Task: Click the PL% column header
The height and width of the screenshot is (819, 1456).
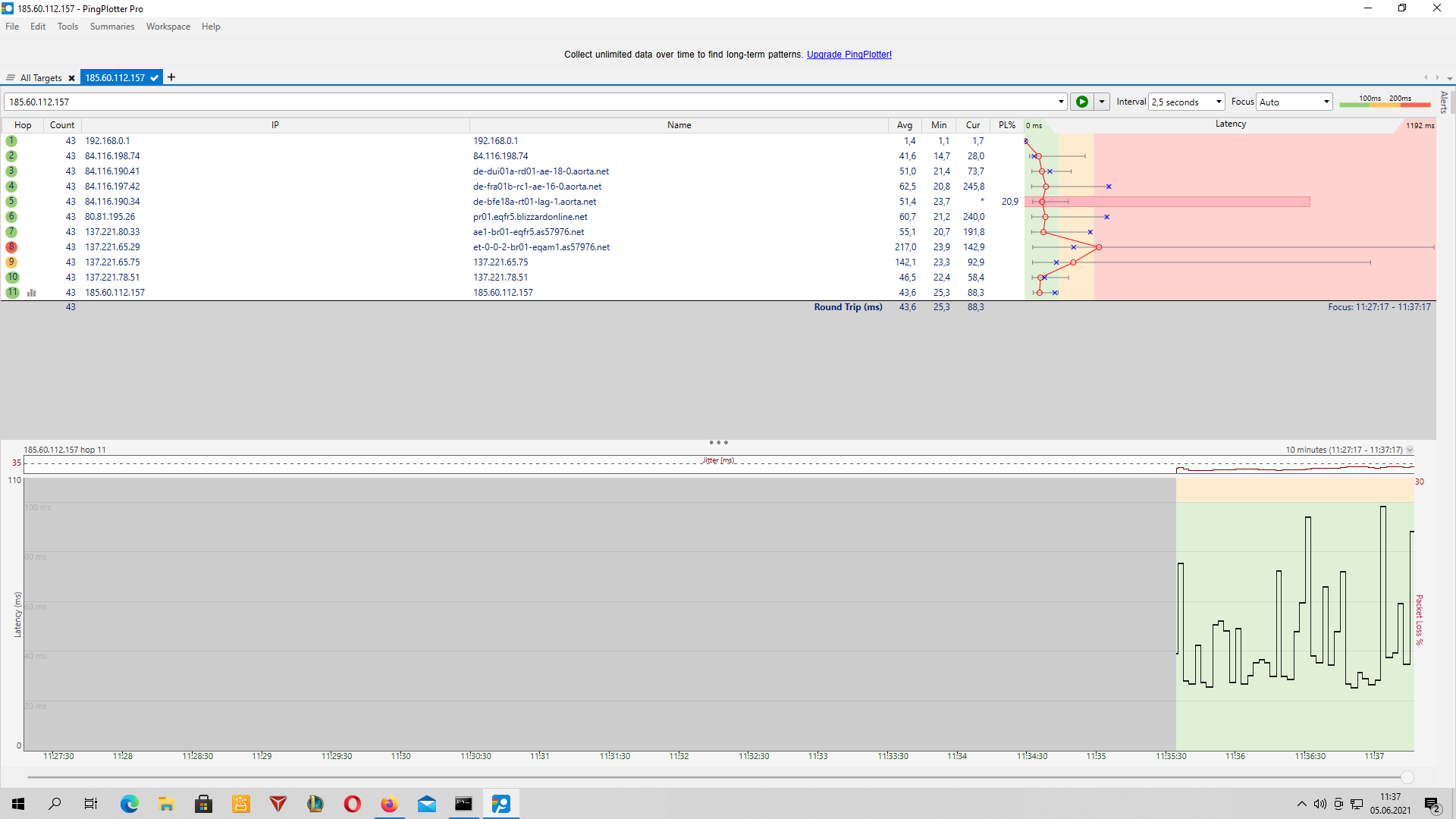Action: (1006, 125)
